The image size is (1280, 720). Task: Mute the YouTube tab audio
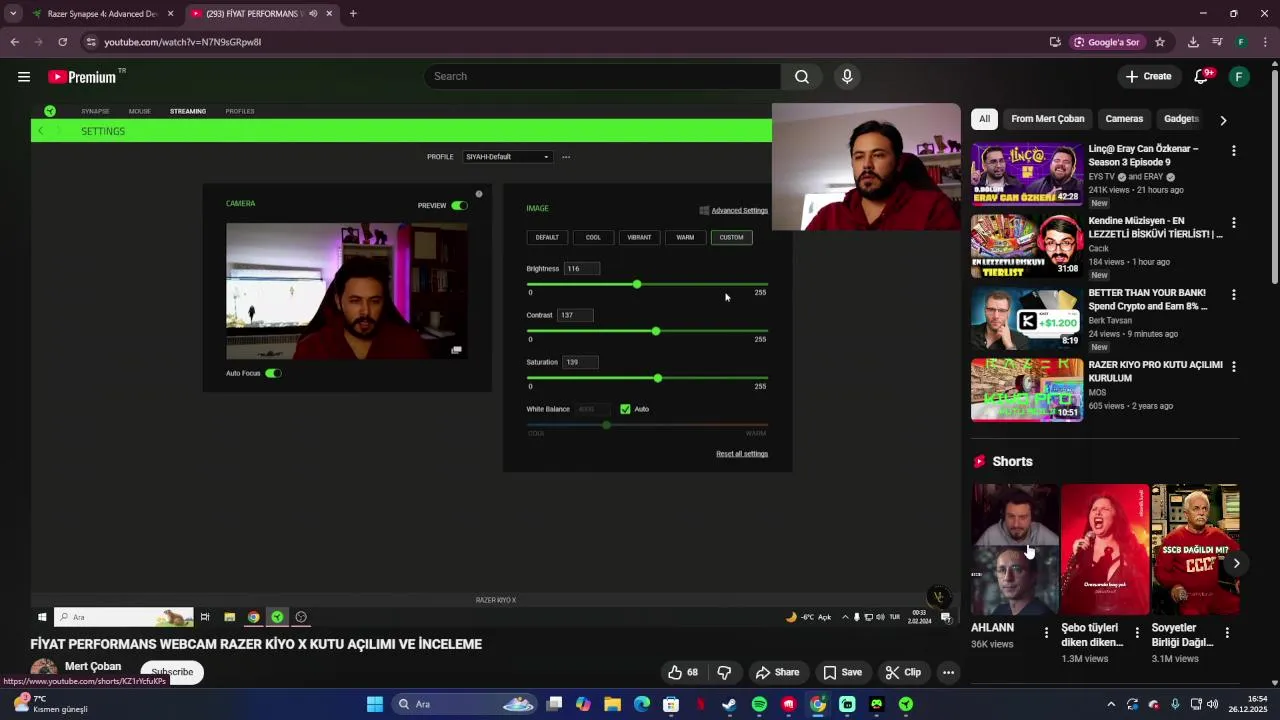[x=313, y=14]
